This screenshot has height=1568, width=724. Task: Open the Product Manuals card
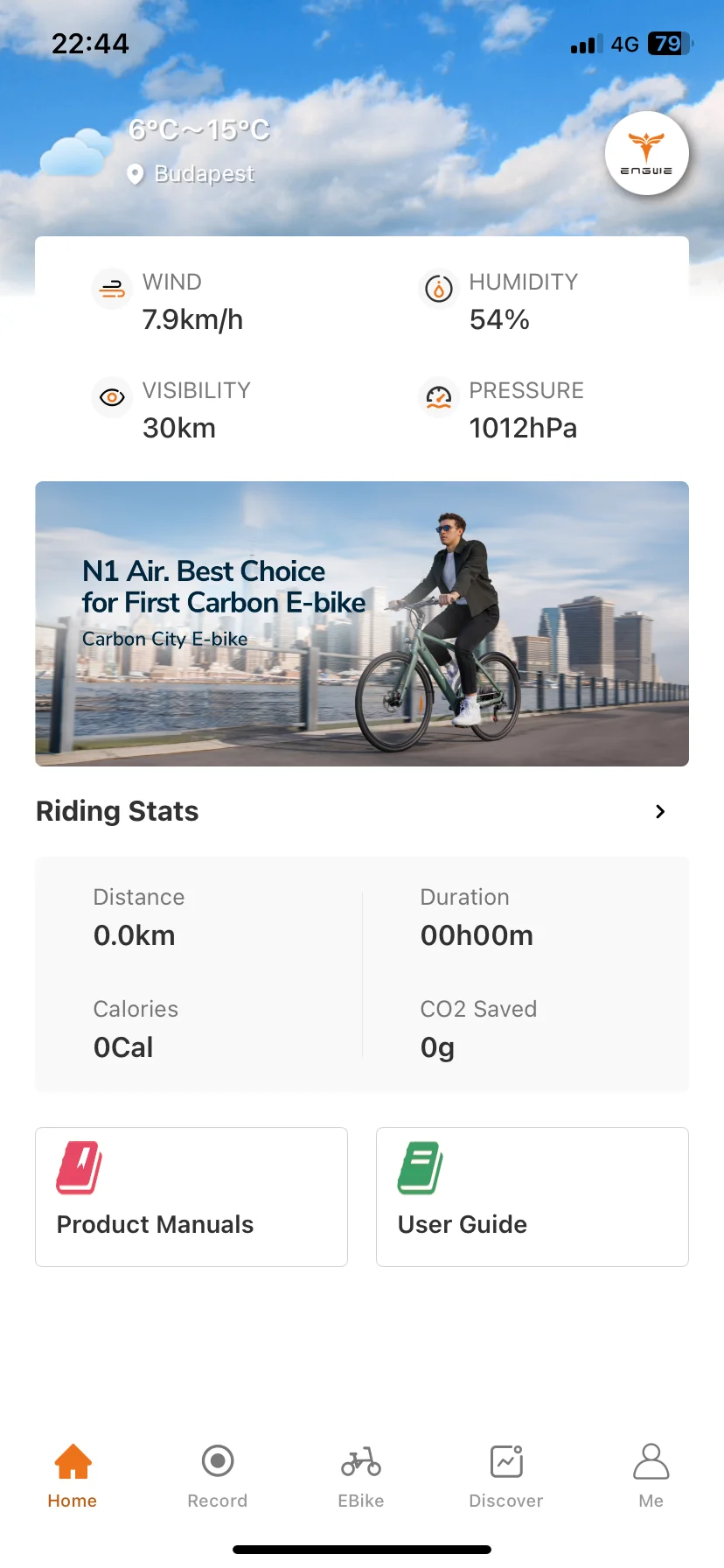(x=191, y=1196)
